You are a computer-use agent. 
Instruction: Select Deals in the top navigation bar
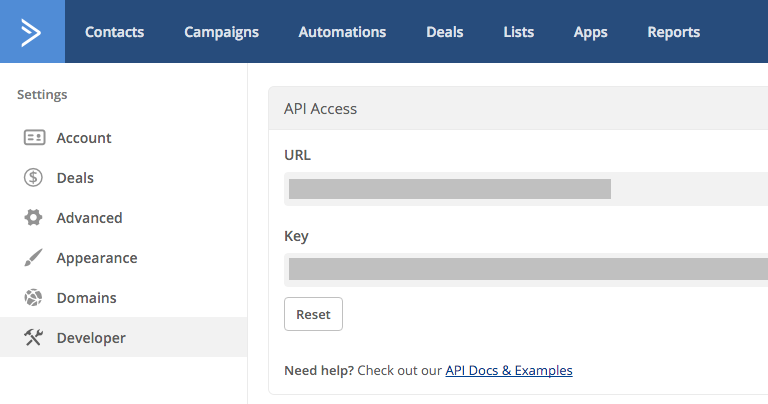click(444, 32)
